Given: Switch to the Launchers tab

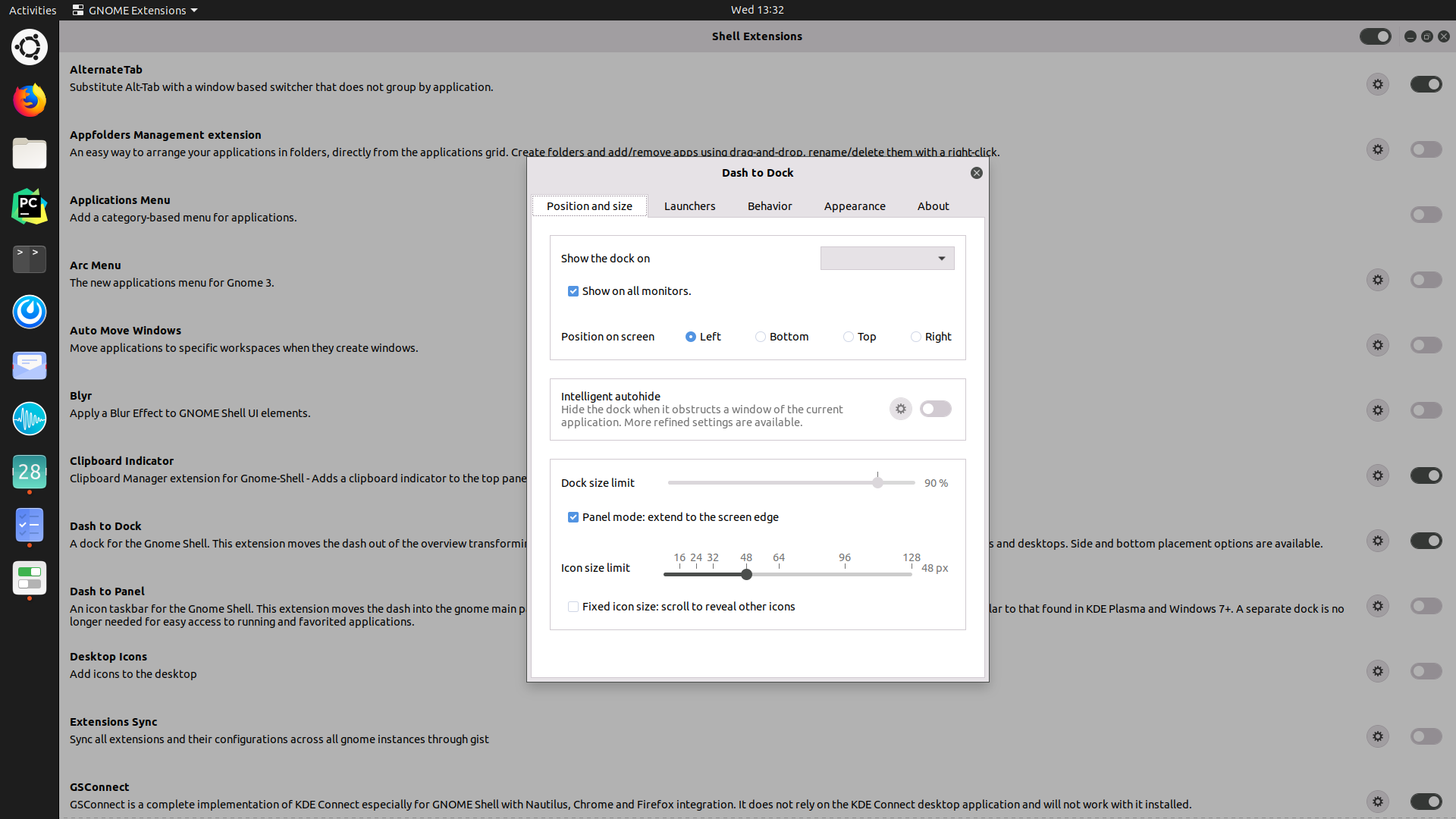Looking at the screenshot, I should coord(689,206).
